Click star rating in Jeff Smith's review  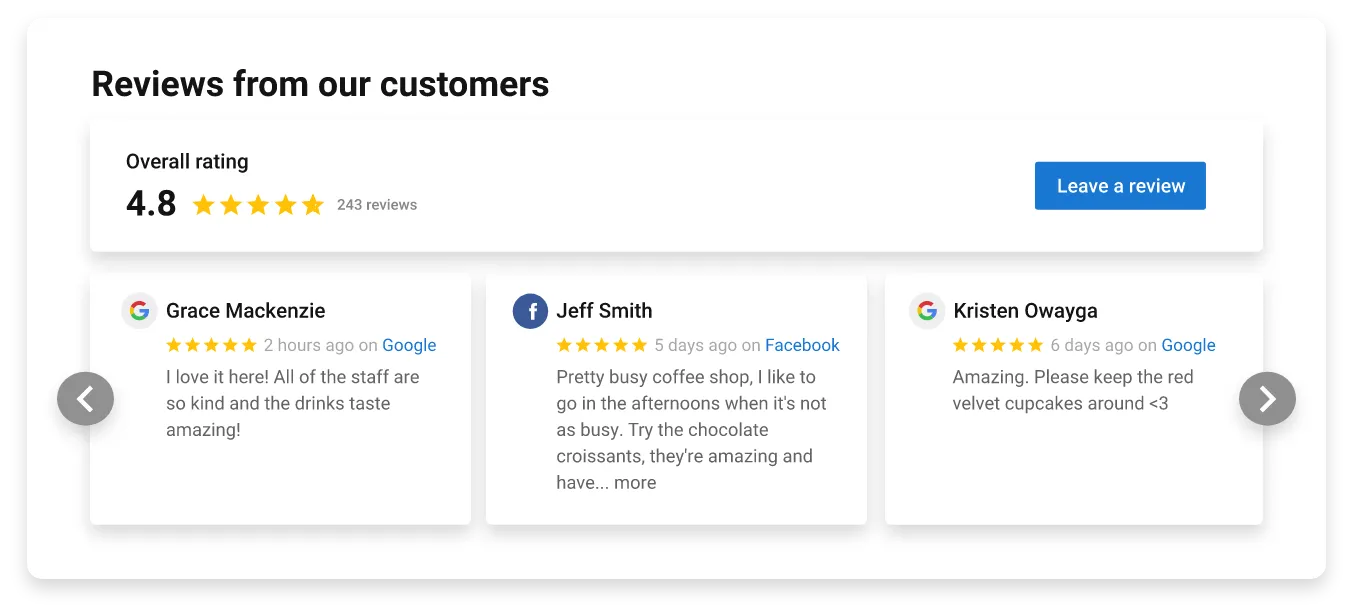pyautogui.click(x=602, y=345)
